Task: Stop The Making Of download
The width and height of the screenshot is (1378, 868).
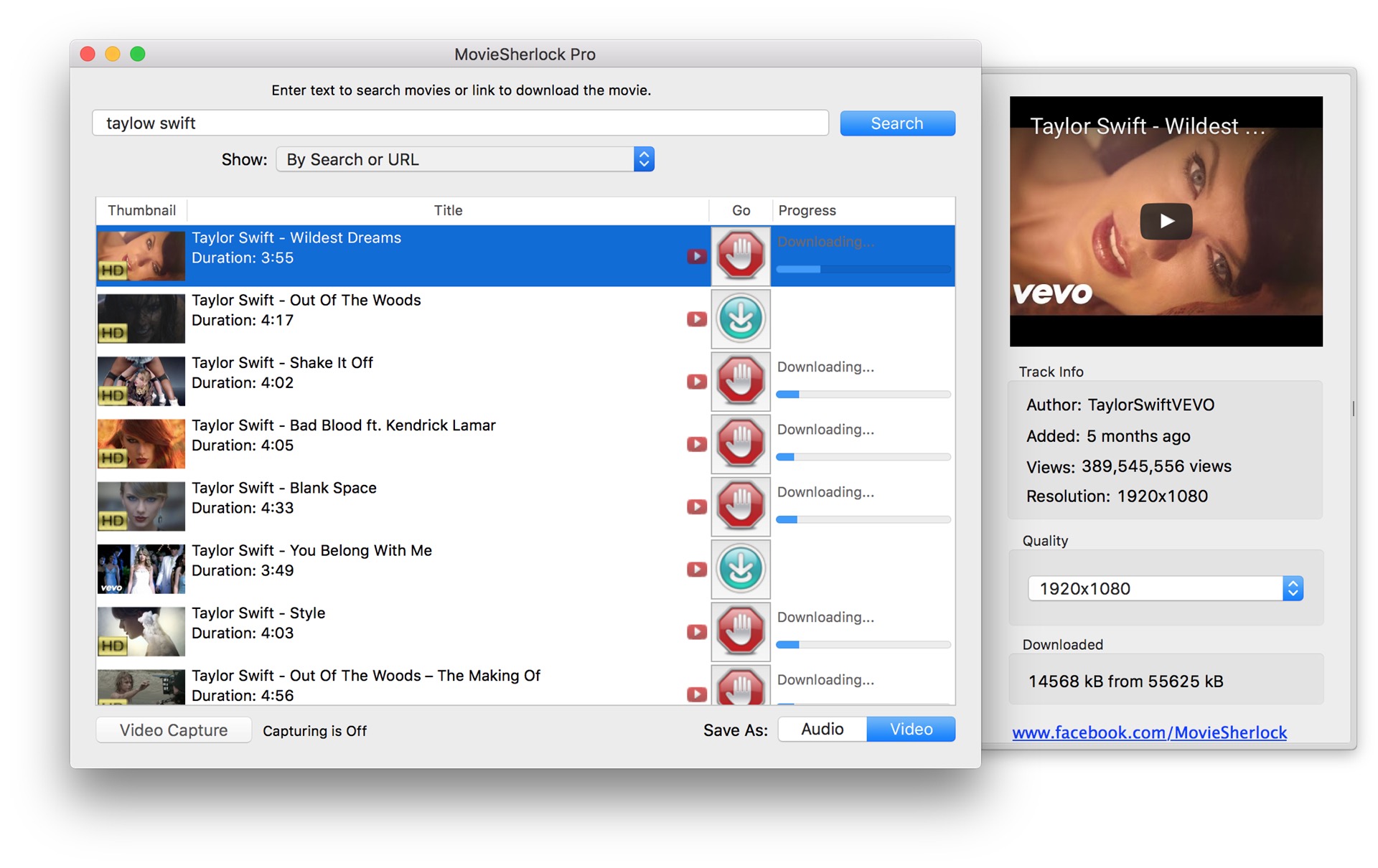Action: (x=741, y=685)
